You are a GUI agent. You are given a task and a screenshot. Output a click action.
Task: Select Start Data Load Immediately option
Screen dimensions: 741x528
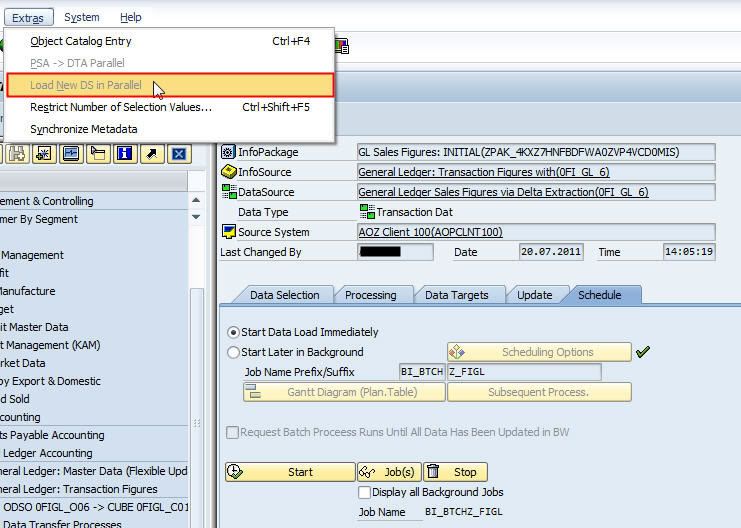(x=234, y=332)
